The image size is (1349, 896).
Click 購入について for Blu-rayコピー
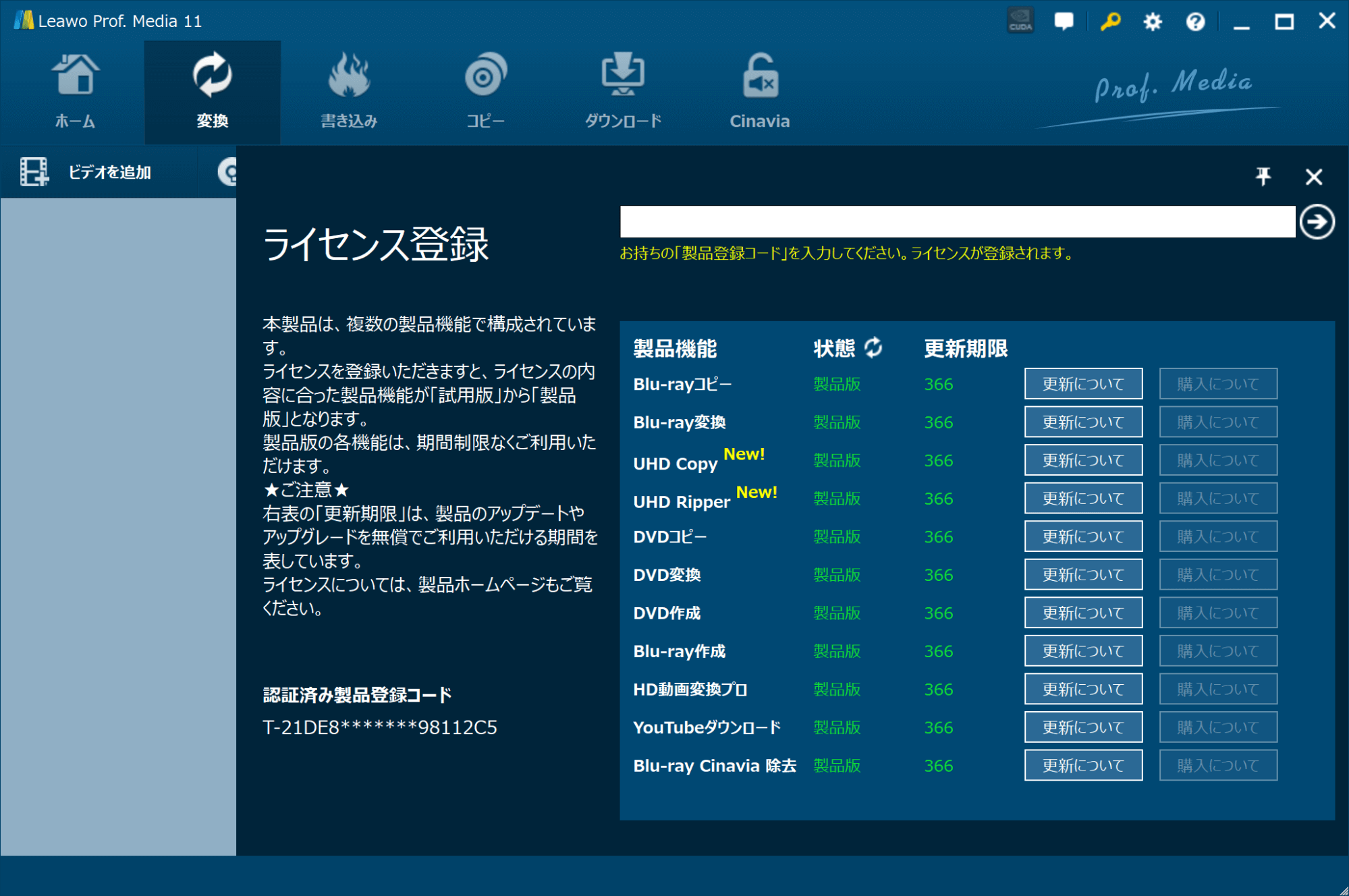point(1218,384)
